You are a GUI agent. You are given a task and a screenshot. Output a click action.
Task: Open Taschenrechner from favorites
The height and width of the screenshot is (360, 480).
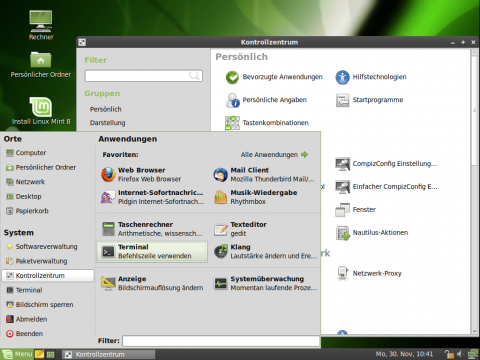[x=152, y=229]
